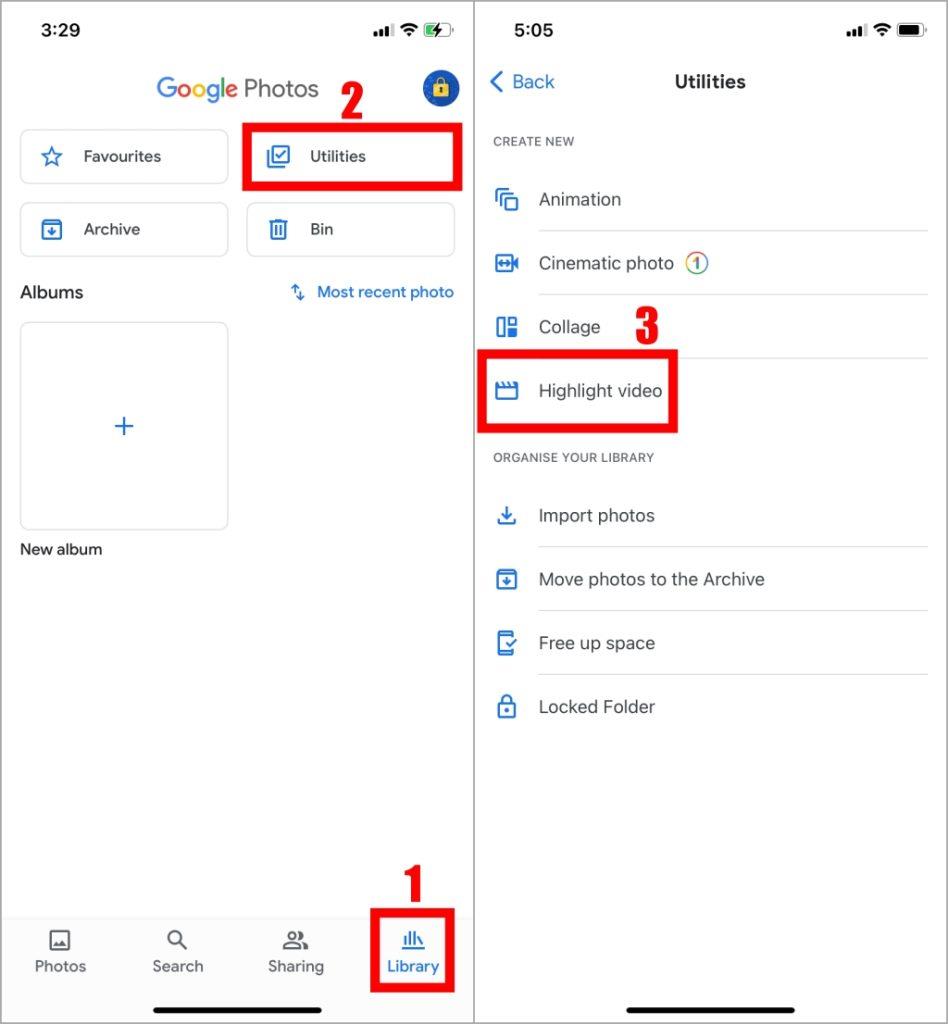The image size is (948, 1024).
Task: Tap the 3:29 clock in status bar
Action: click(x=60, y=30)
